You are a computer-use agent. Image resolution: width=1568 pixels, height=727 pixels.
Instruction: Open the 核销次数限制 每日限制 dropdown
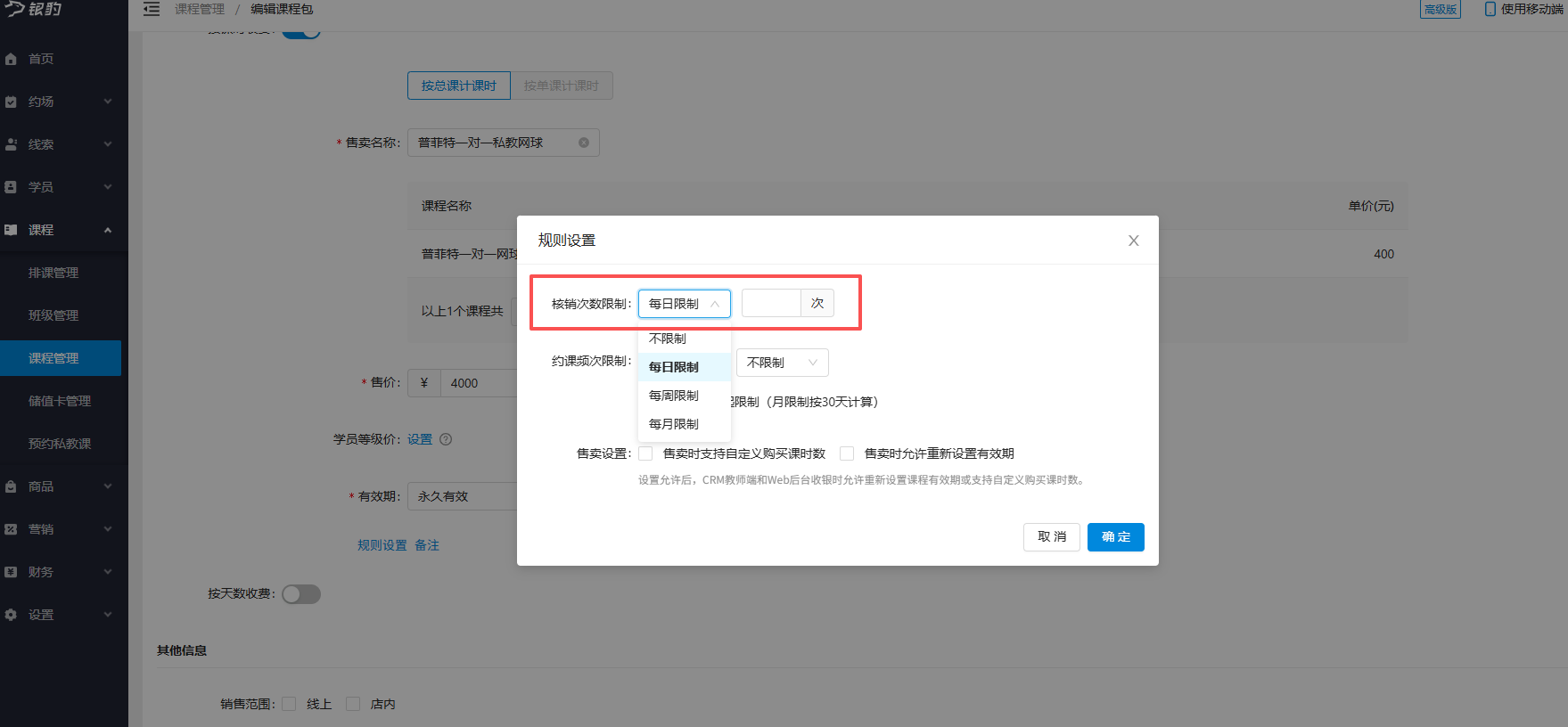(x=685, y=304)
